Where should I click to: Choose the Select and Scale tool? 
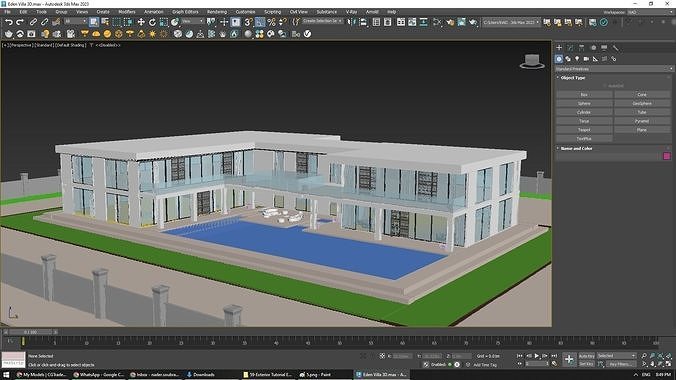(163, 22)
